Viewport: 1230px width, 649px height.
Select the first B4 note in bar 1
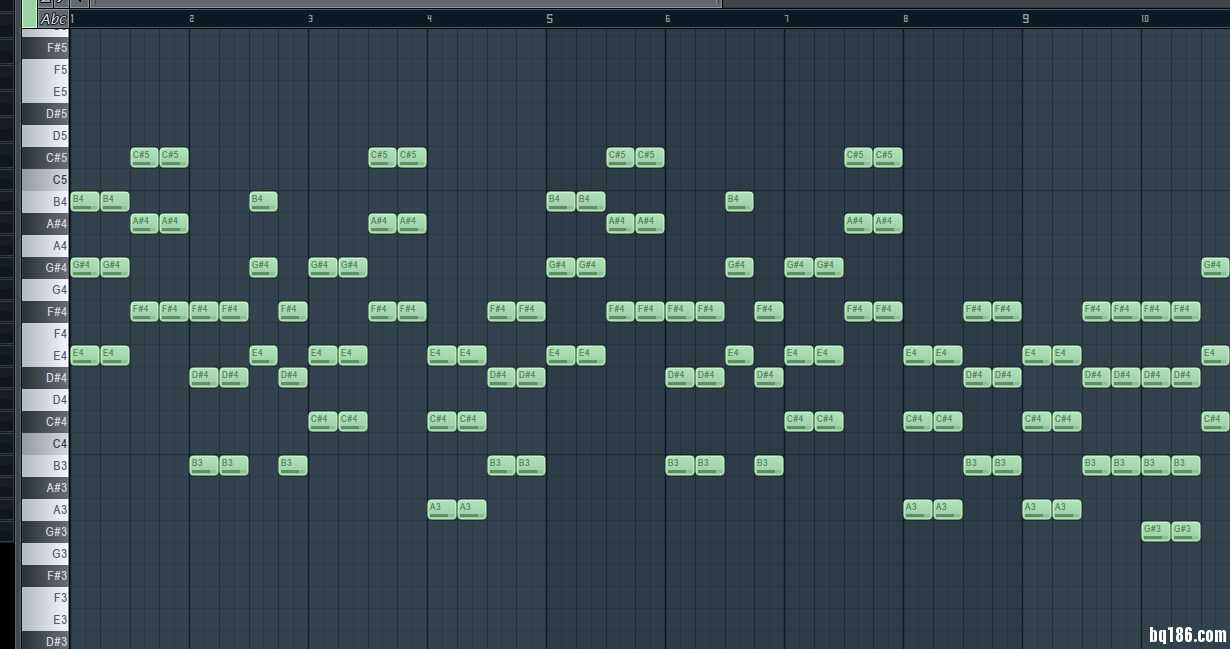click(85, 201)
